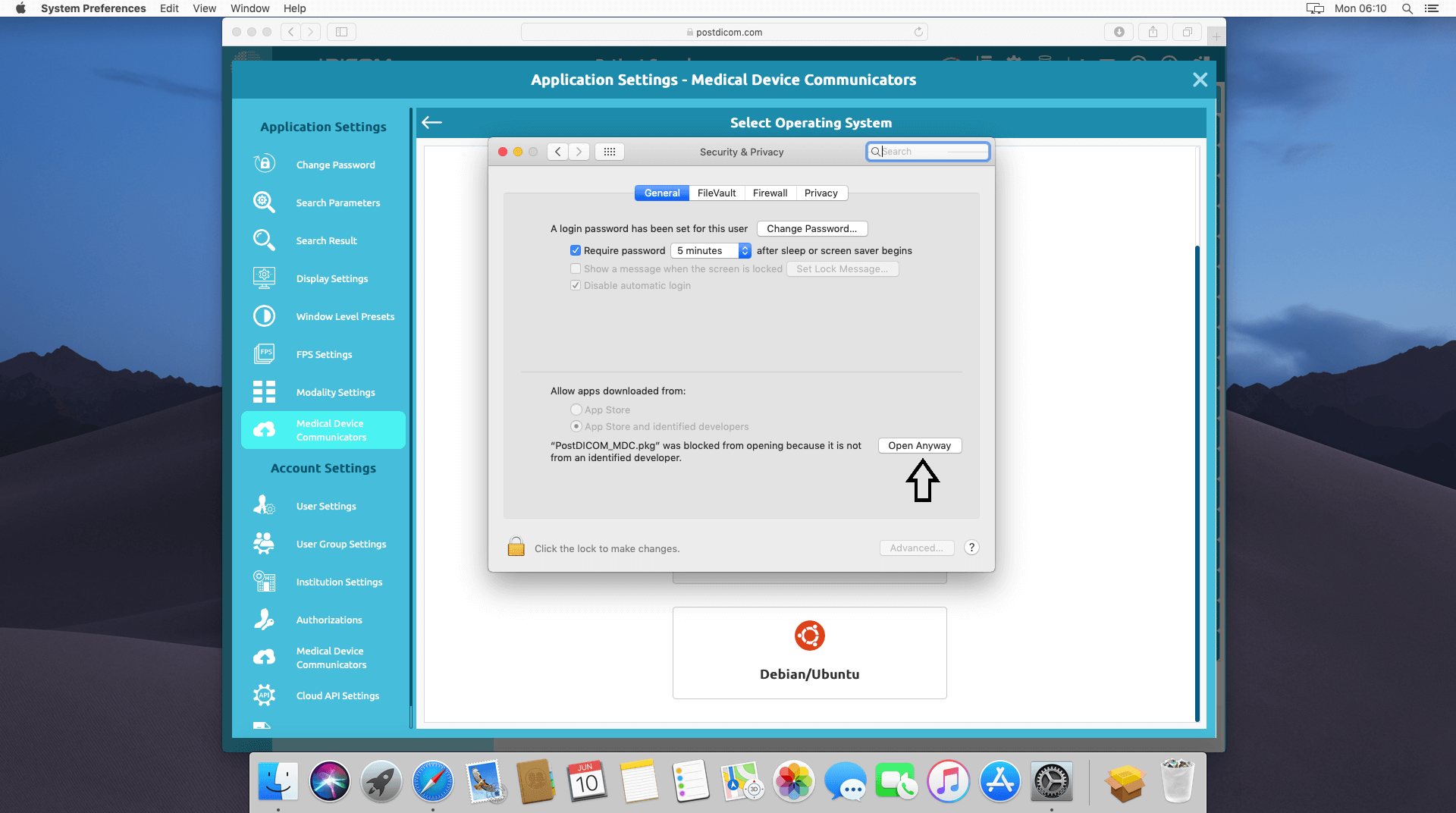Image resolution: width=1456 pixels, height=813 pixels.
Task: Open Photos app from the Dock
Action: (x=794, y=781)
